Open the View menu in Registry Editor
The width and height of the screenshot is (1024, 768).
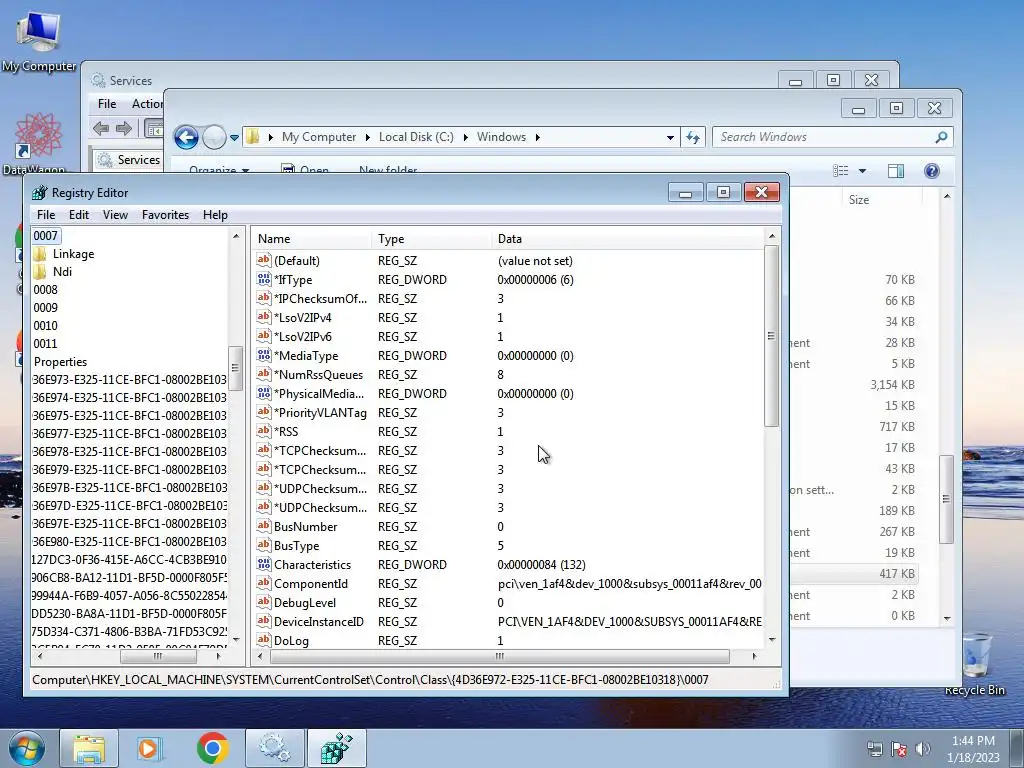click(x=116, y=215)
